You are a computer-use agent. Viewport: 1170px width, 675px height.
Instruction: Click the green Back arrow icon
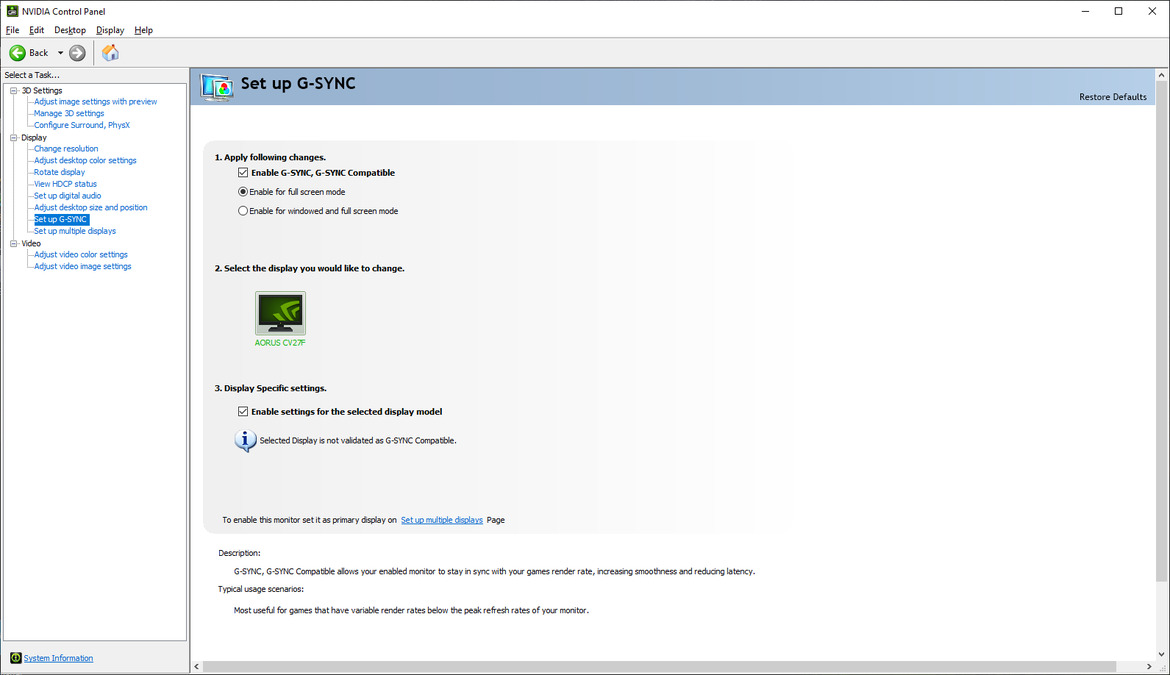click(17, 53)
